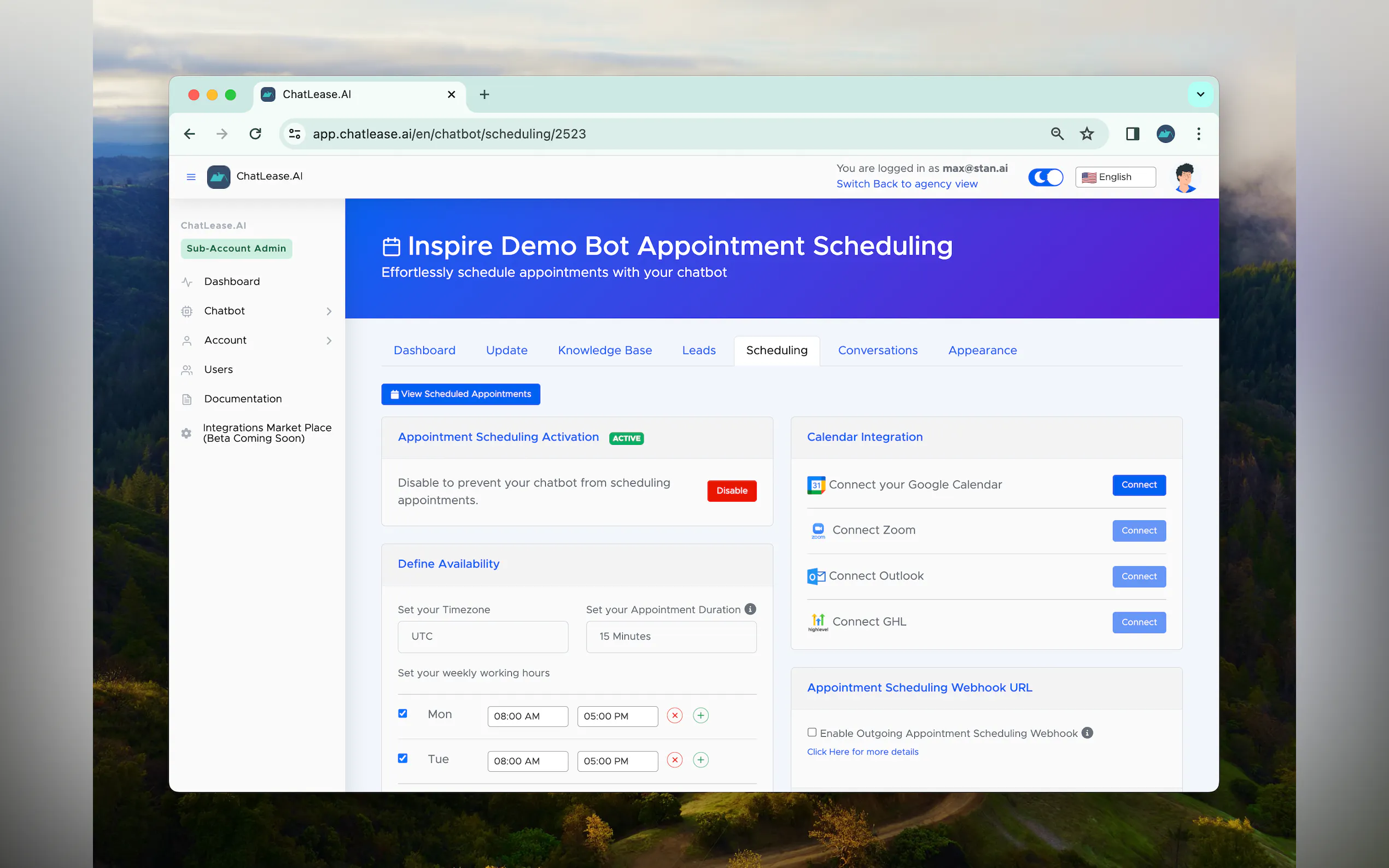
Task: Click the red remove icon for Monday
Action: click(675, 715)
